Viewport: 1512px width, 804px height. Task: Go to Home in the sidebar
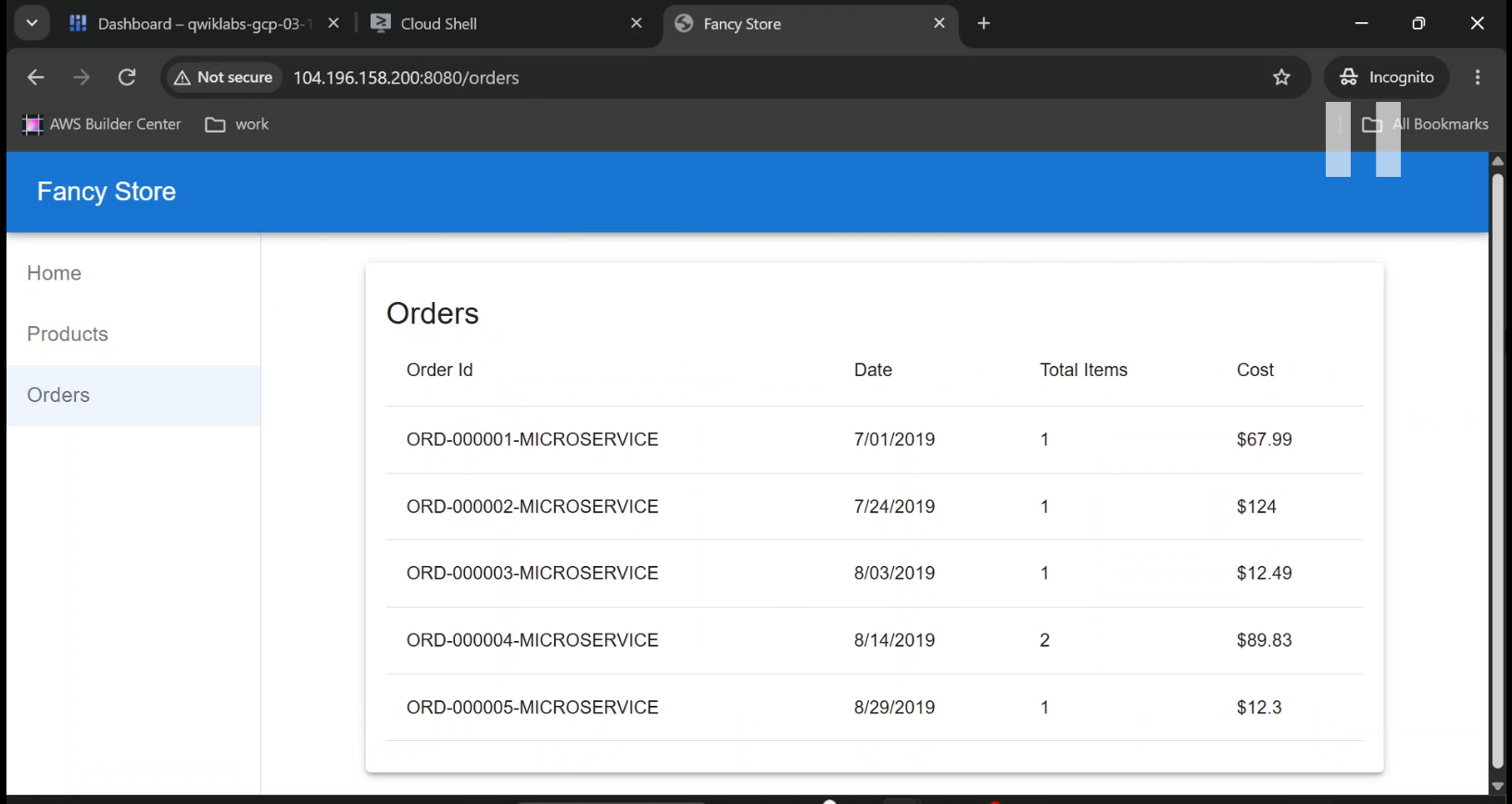(x=133, y=273)
